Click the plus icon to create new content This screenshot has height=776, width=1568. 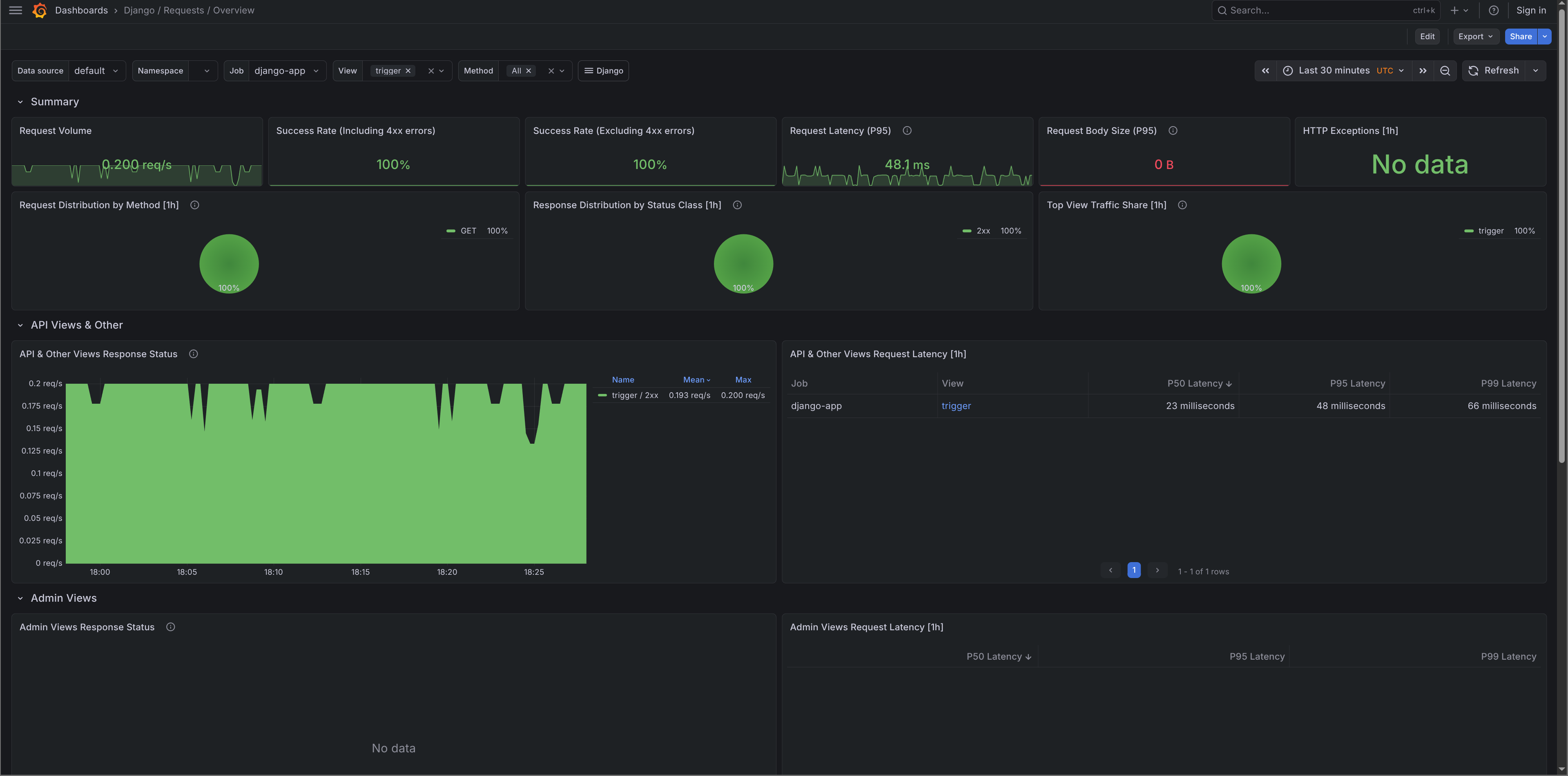click(x=1455, y=10)
